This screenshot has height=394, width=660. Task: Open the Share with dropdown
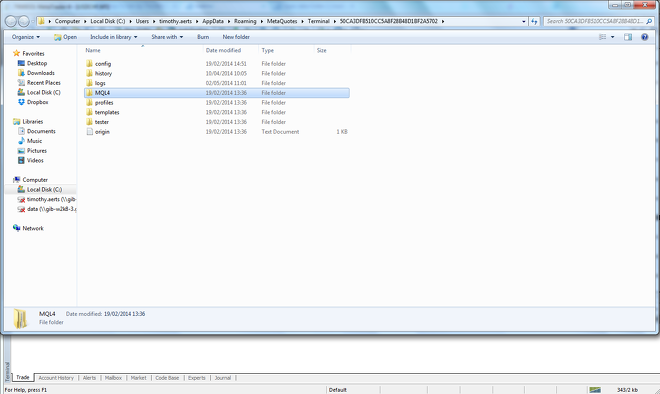[x=167, y=37]
